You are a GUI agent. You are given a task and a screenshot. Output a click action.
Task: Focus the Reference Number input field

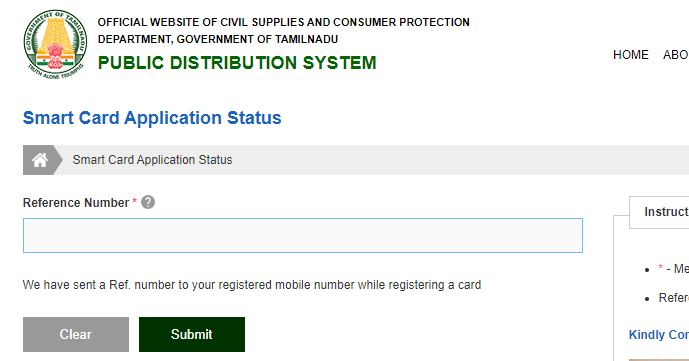click(303, 235)
